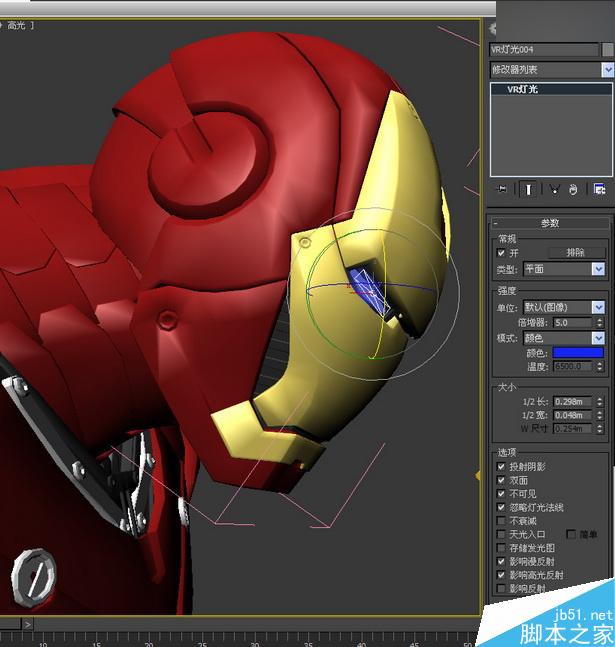Open the 类型 dropdown showing 平面
This screenshot has height=647, width=615.
(564, 269)
